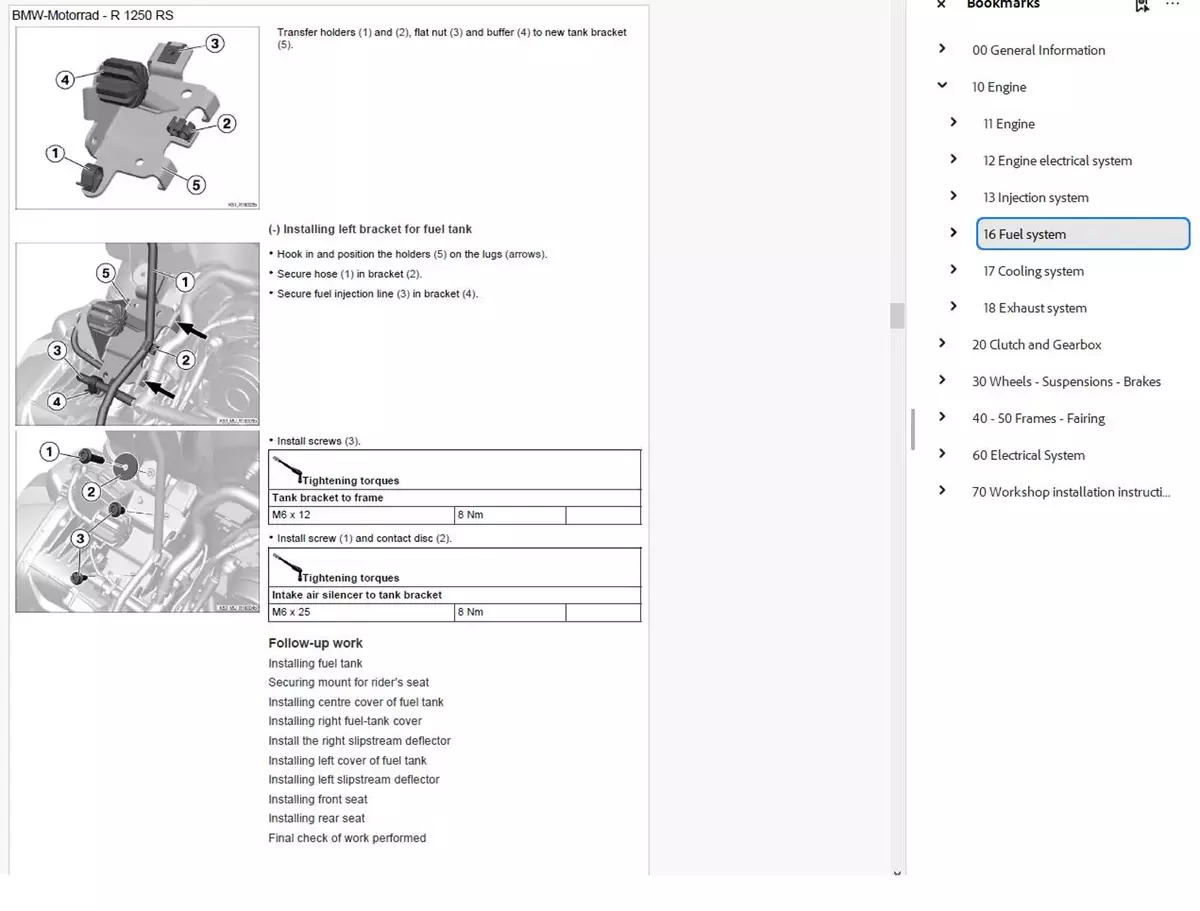Select the 40 - 50 Frames - Fairing bookmark
1200x911 pixels.
point(1038,419)
